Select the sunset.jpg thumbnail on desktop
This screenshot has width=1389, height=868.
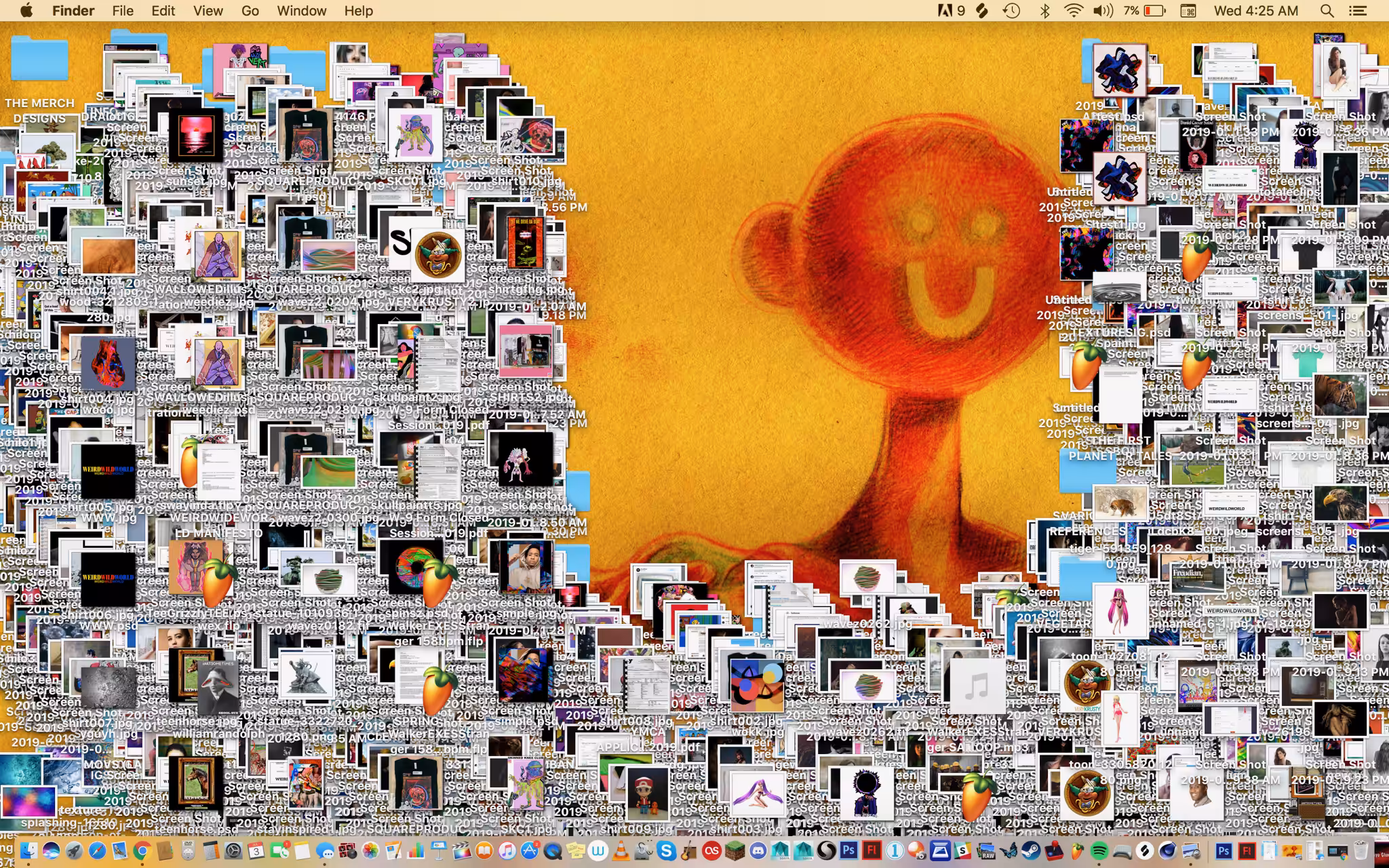point(195,136)
